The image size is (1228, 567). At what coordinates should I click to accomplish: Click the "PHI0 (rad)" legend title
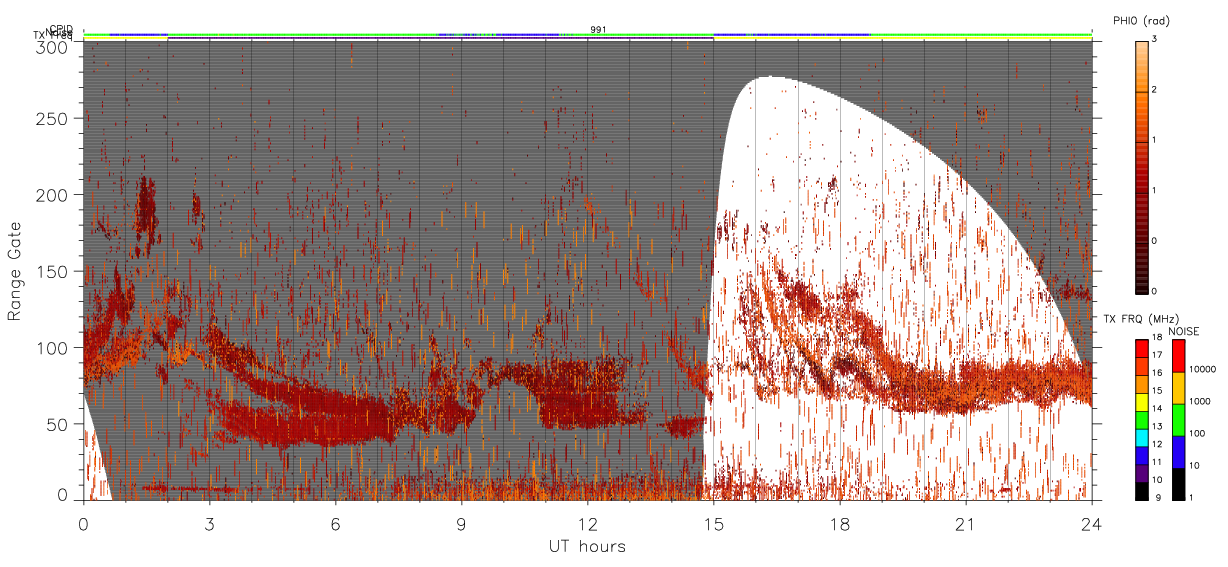[1140, 21]
